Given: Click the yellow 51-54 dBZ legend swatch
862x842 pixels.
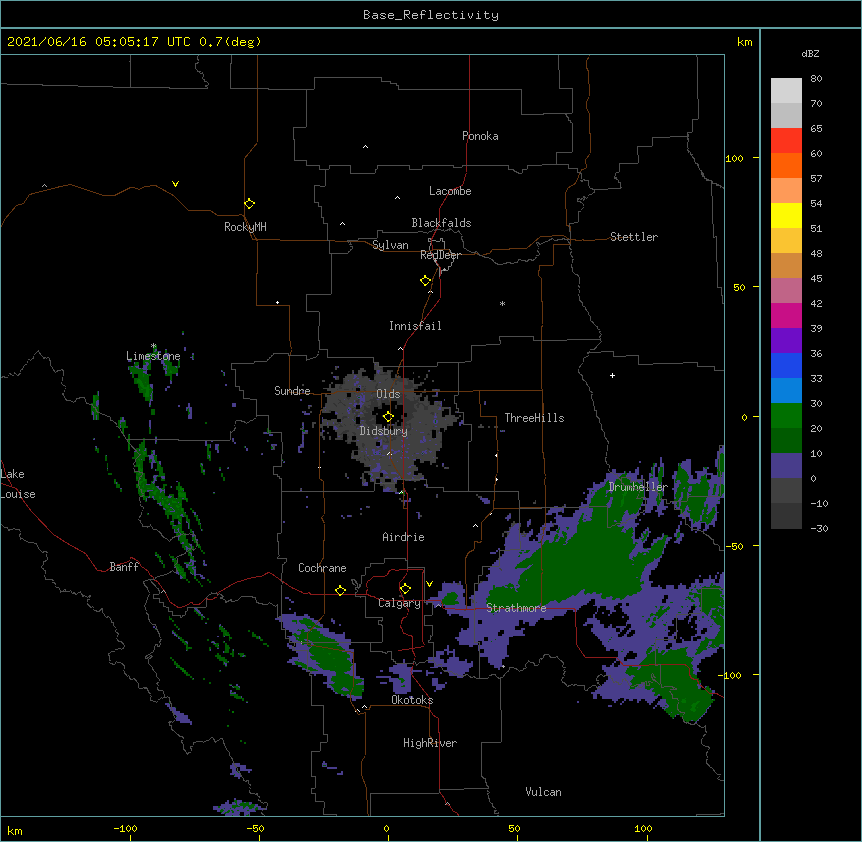Looking at the screenshot, I should pos(786,215).
